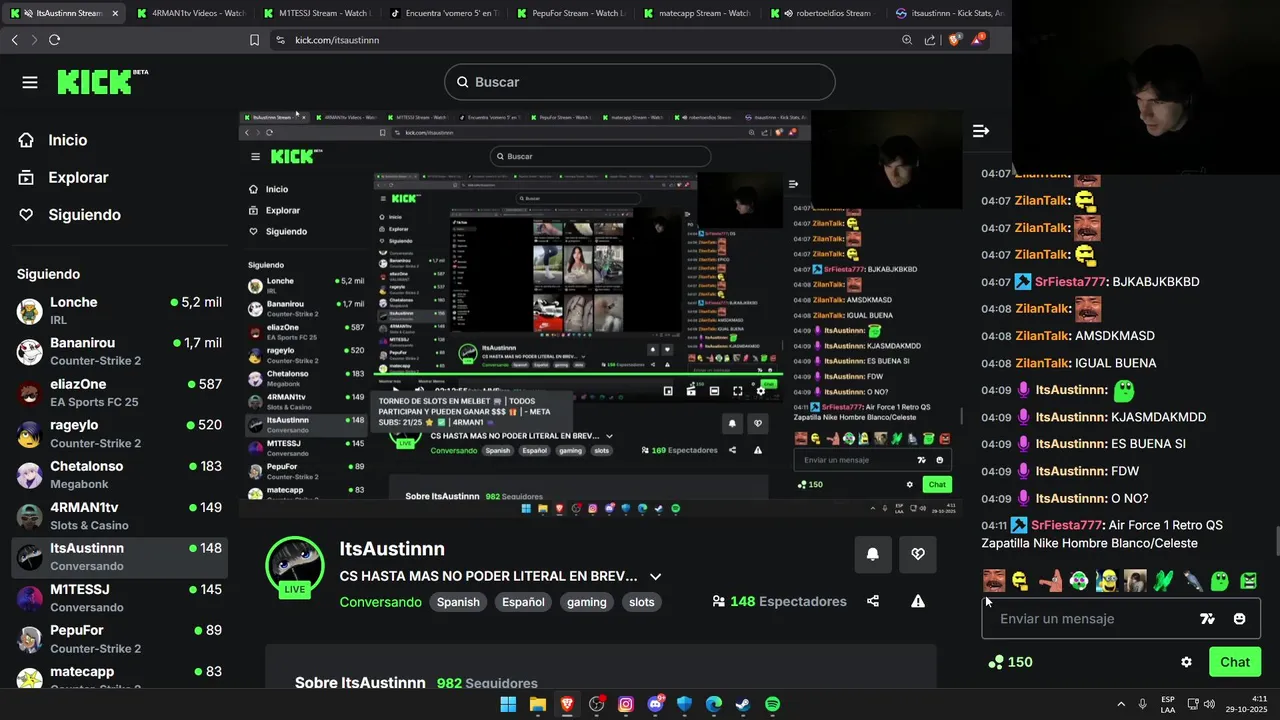Share the stream with share icon
The width and height of the screenshot is (1280, 720).
pos(873,601)
